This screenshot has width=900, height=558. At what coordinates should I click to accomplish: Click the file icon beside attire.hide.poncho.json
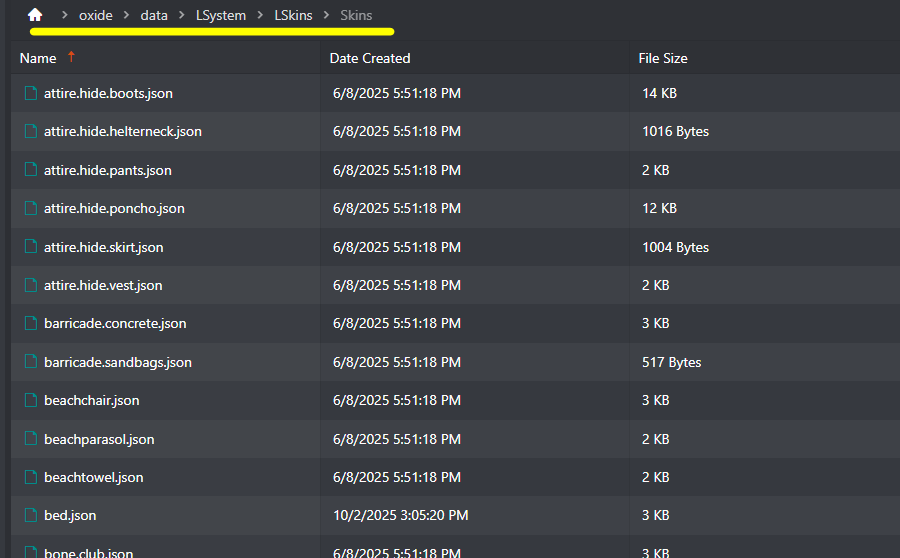pyautogui.click(x=31, y=208)
